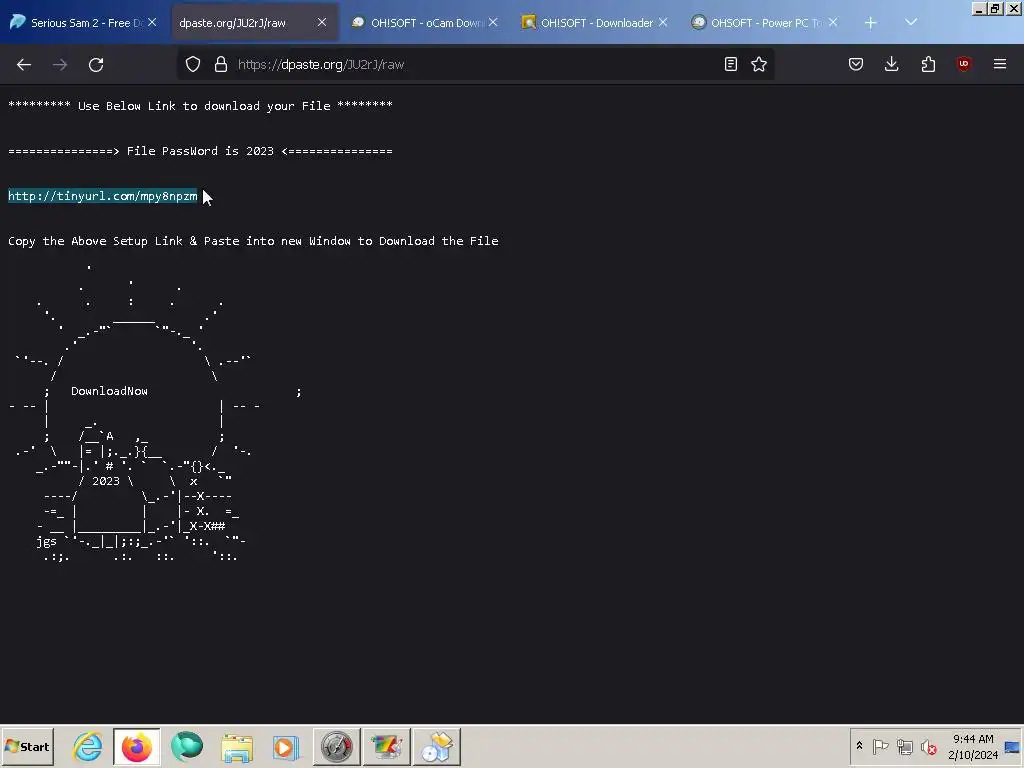
Task: Open the gauge speedometer taskbar app
Action: pos(336,747)
